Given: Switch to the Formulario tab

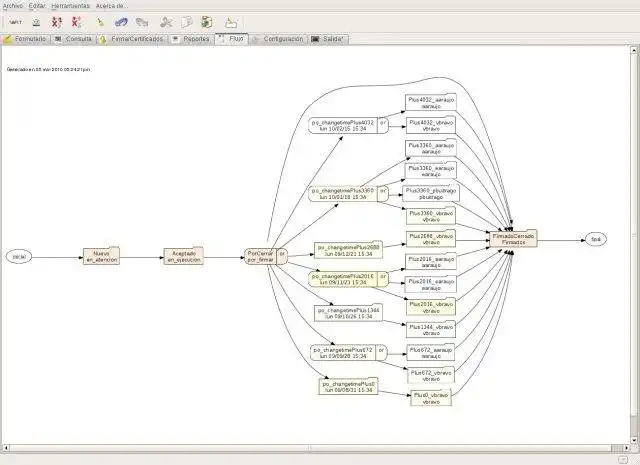Looking at the screenshot, I should click(25, 39).
